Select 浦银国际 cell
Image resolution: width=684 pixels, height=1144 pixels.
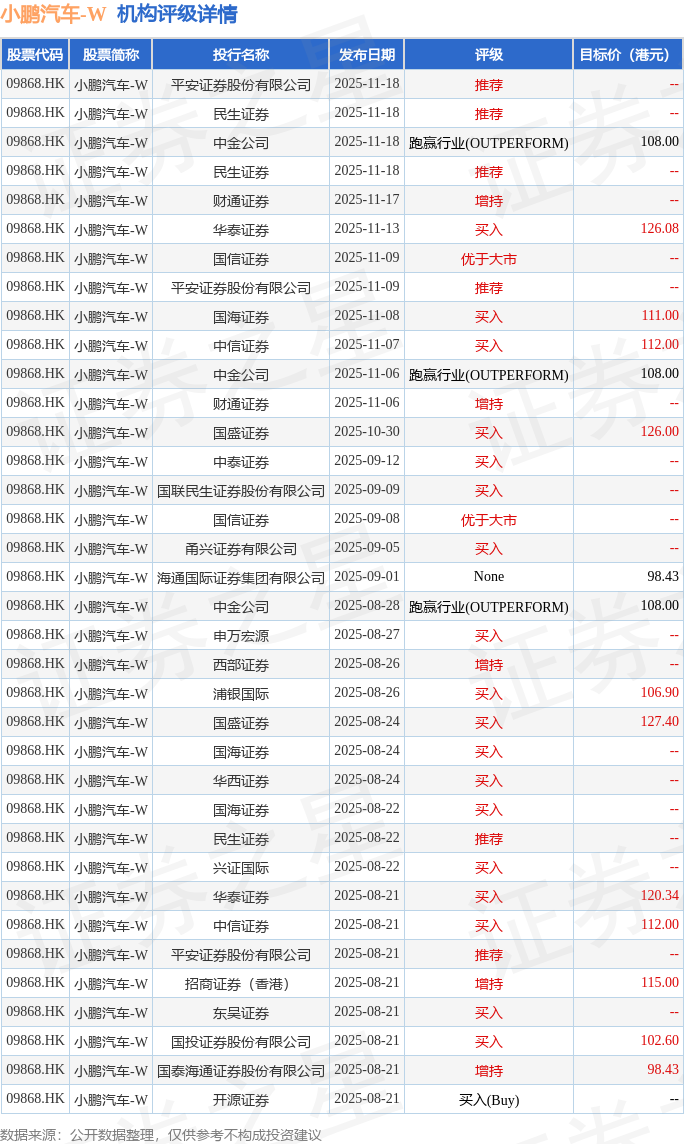(x=241, y=694)
